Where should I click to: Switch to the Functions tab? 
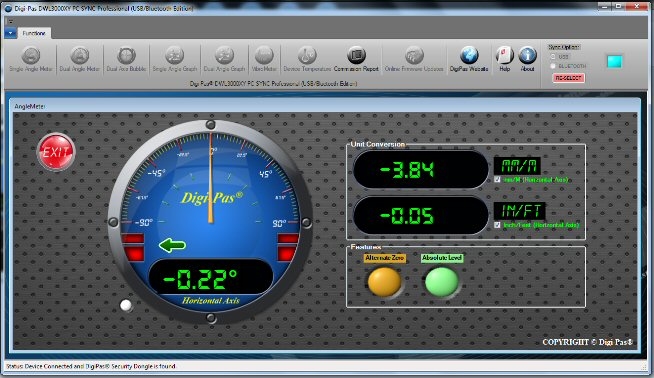click(x=34, y=33)
